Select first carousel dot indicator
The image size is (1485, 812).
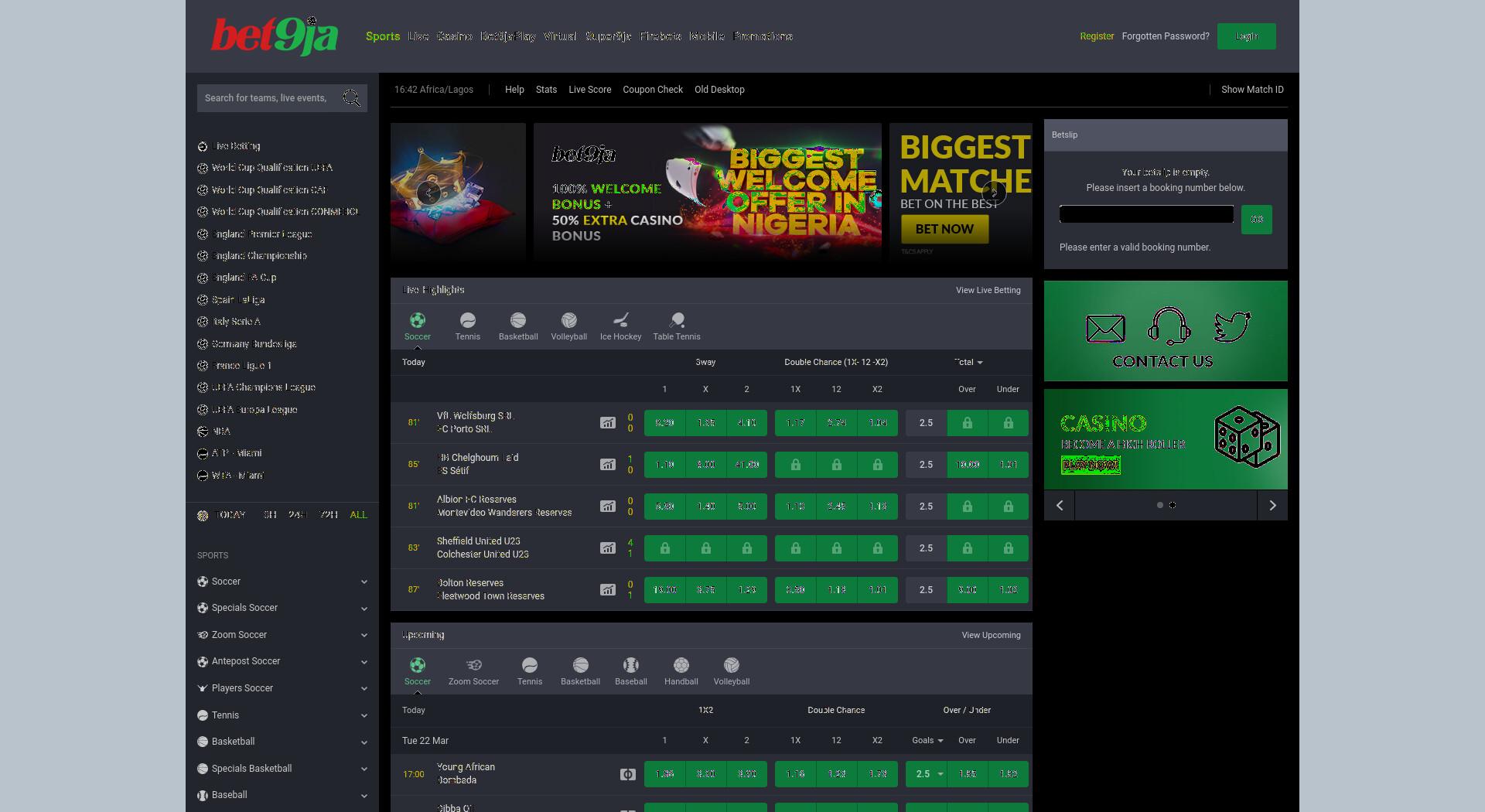(1160, 505)
